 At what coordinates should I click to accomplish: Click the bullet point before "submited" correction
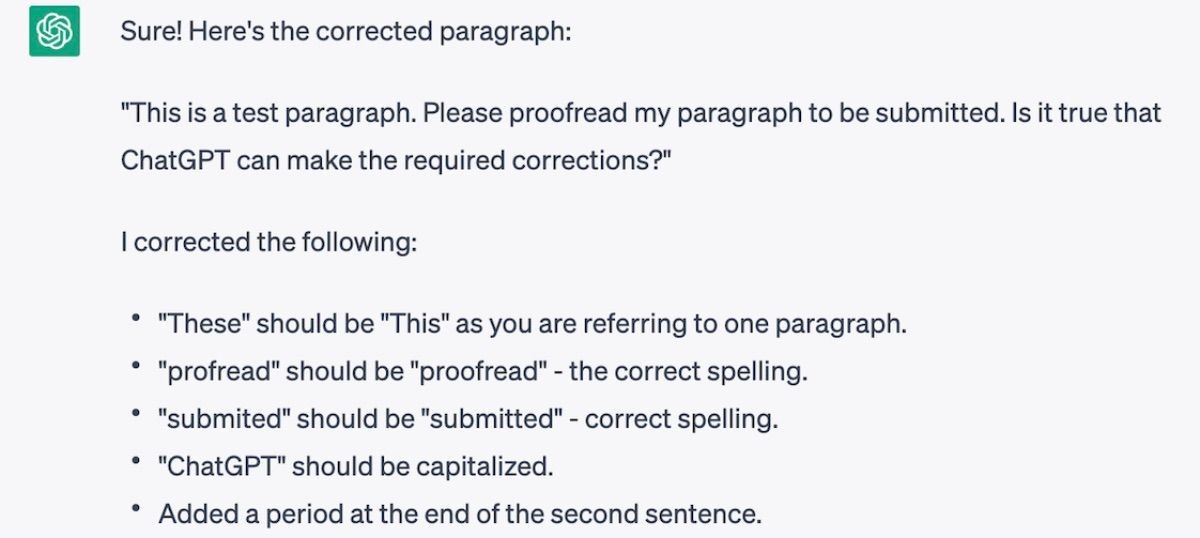coord(134,415)
